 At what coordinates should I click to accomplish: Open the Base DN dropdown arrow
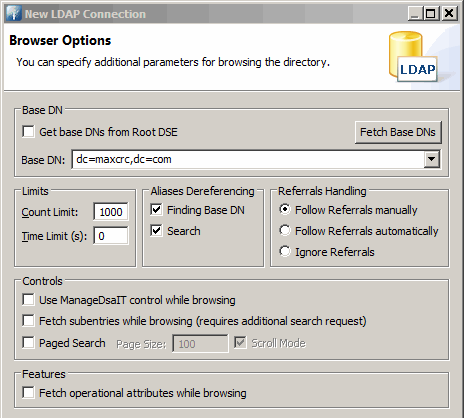point(432,159)
